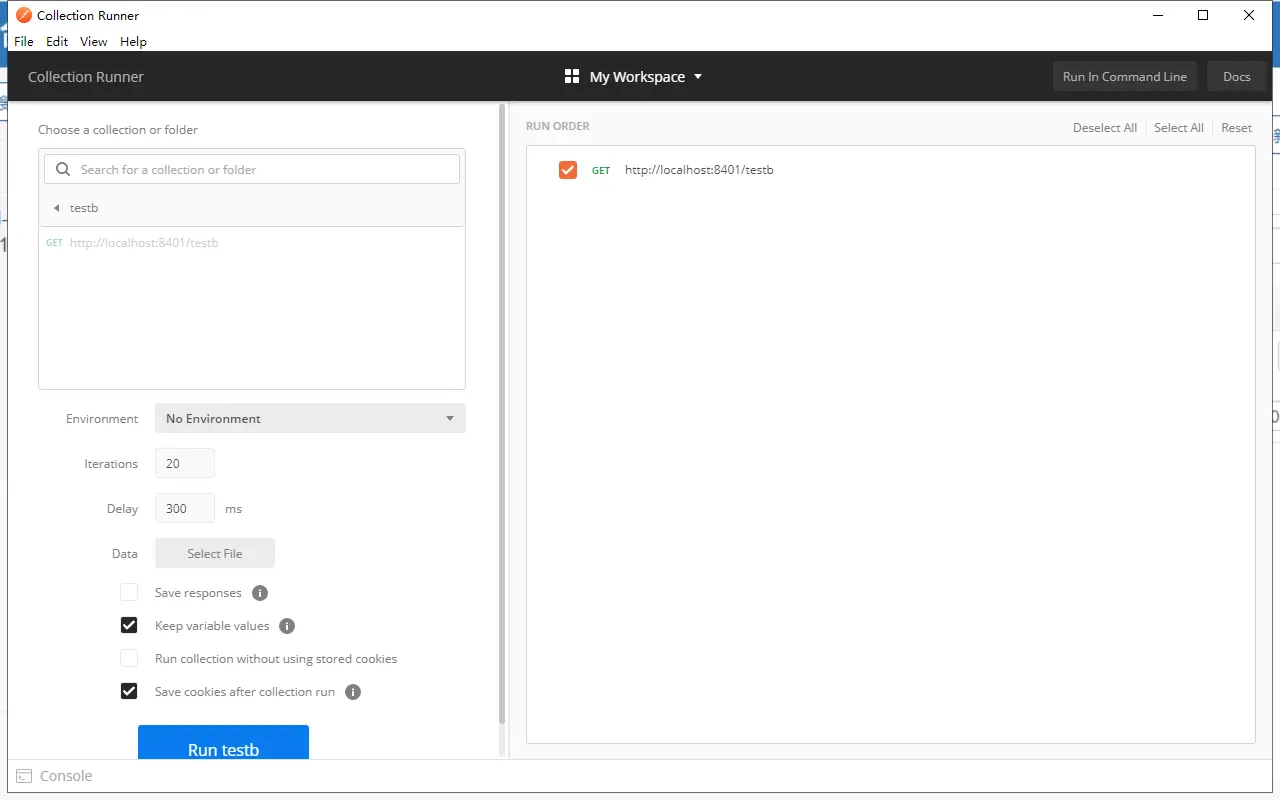Collapse the testb collection back arrow
The height and width of the screenshot is (800, 1280).
coord(57,208)
